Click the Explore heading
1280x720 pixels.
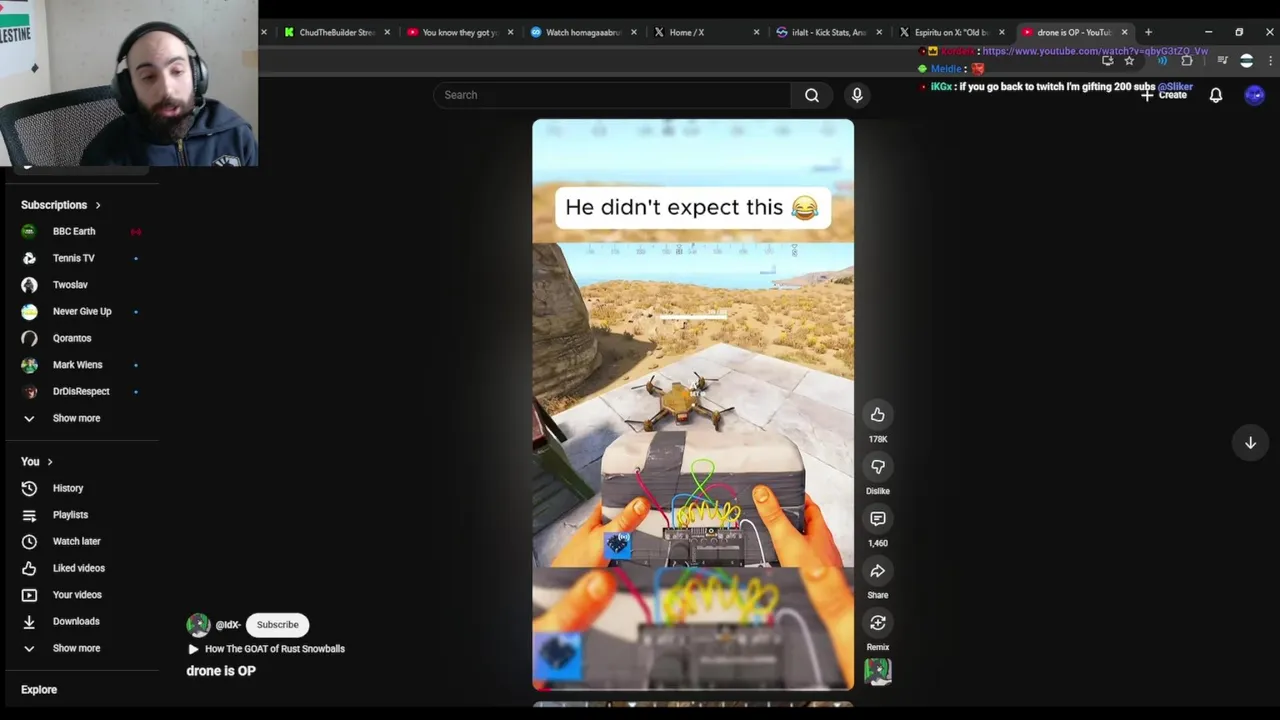[x=39, y=690]
